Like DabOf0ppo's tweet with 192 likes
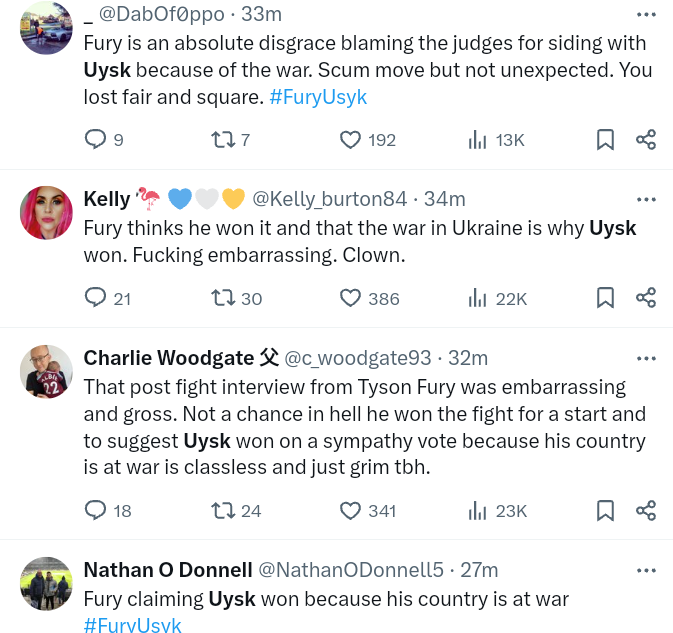Image resolution: width=673 pixels, height=633 pixels. coord(350,140)
